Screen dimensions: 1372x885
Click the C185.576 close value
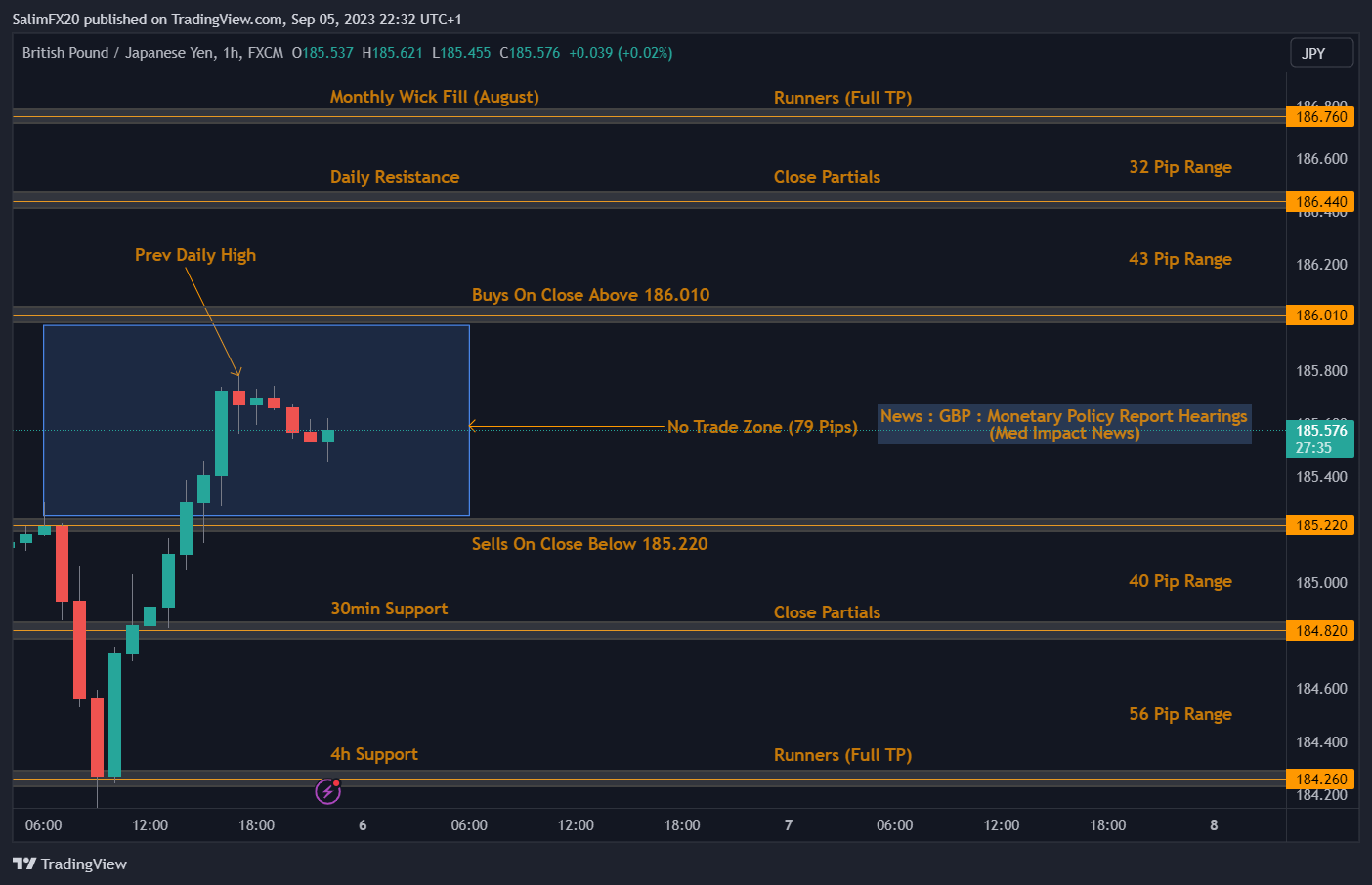(x=530, y=53)
